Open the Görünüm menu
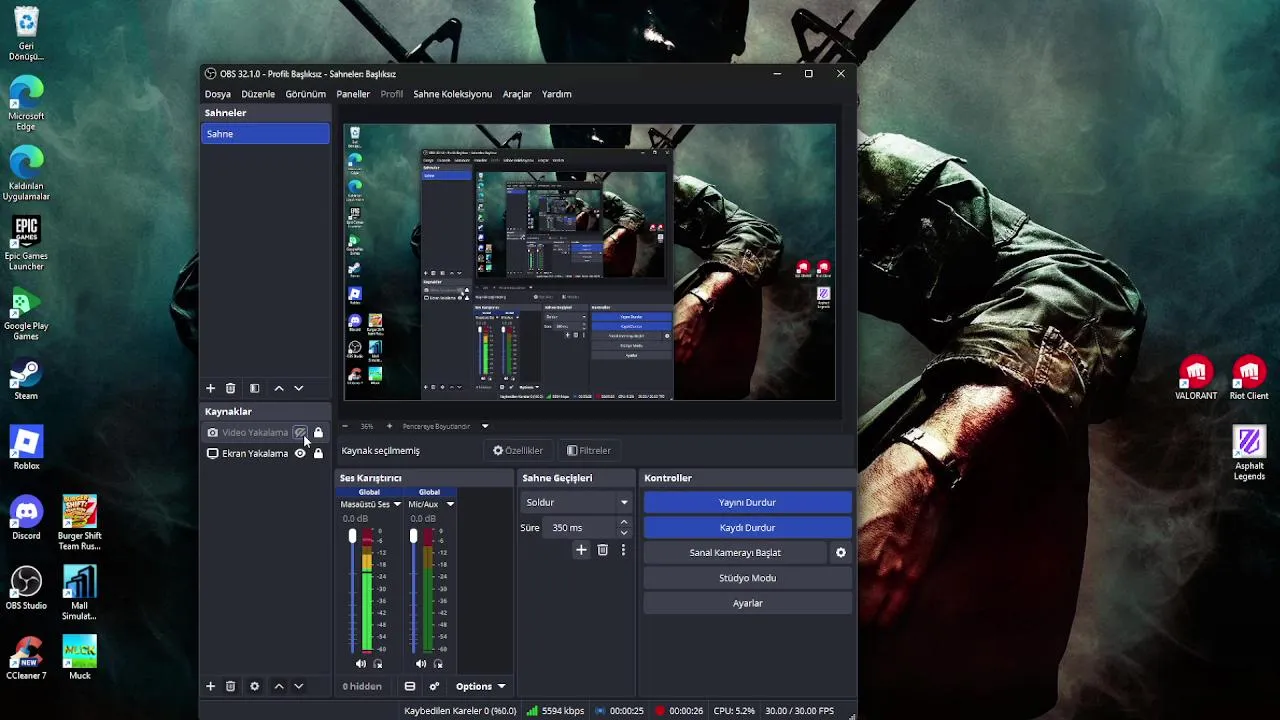Viewport: 1280px width, 720px height. (x=306, y=94)
